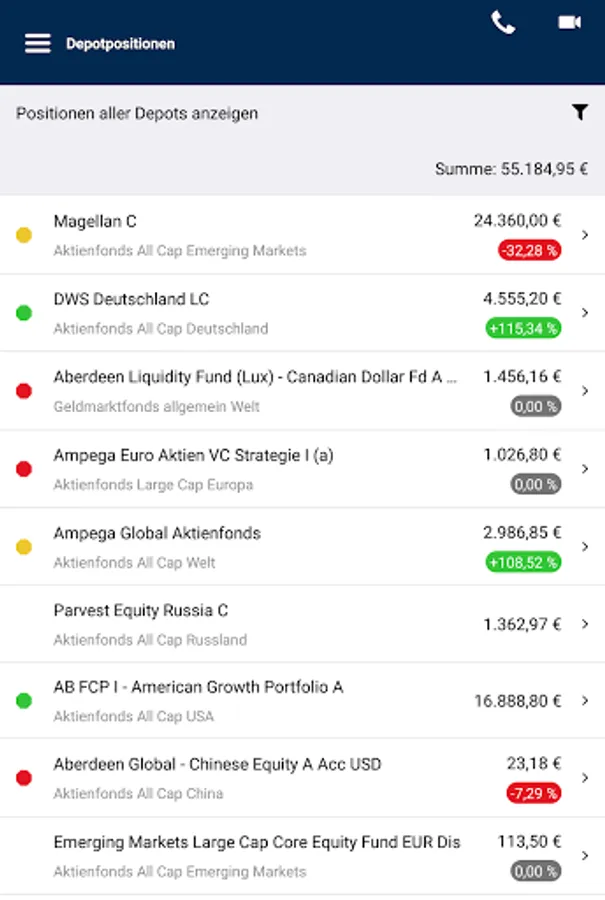Image resolution: width=605 pixels, height=900 pixels.
Task: Click the -32,28 % red badge
Action: click(x=529, y=250)
